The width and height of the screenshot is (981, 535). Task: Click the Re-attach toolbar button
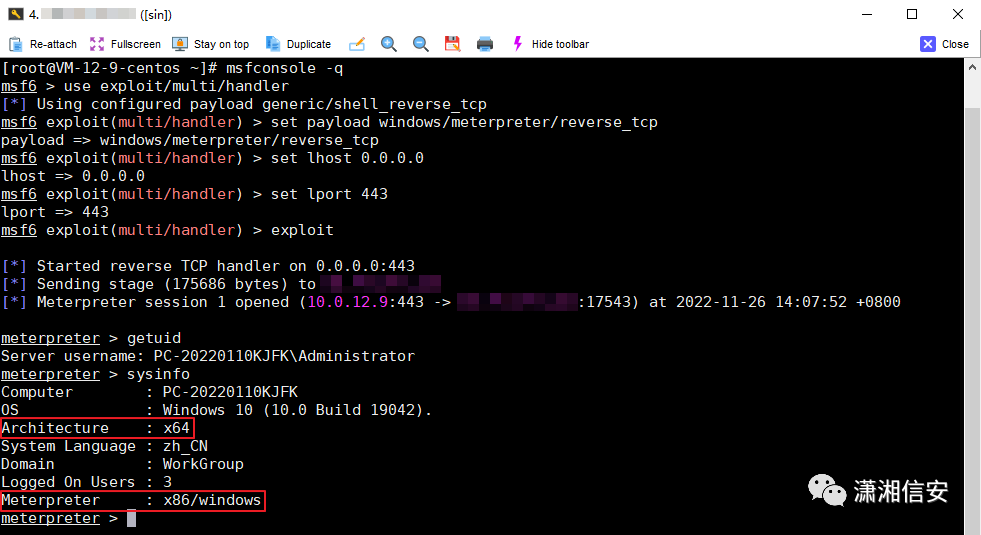(43, 44)
